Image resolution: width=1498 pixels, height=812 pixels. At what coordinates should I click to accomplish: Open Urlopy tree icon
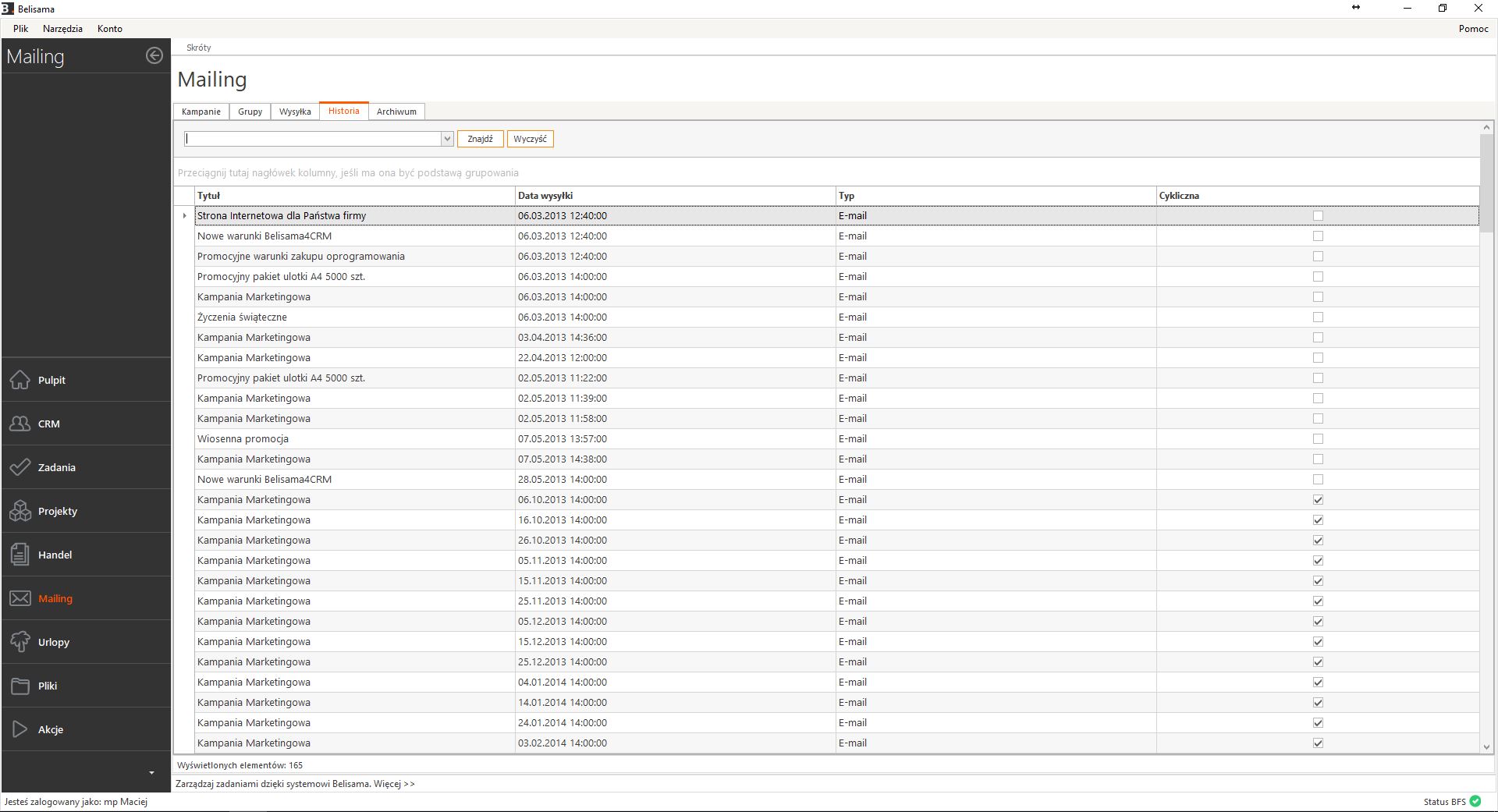click(x=20, y=642)
